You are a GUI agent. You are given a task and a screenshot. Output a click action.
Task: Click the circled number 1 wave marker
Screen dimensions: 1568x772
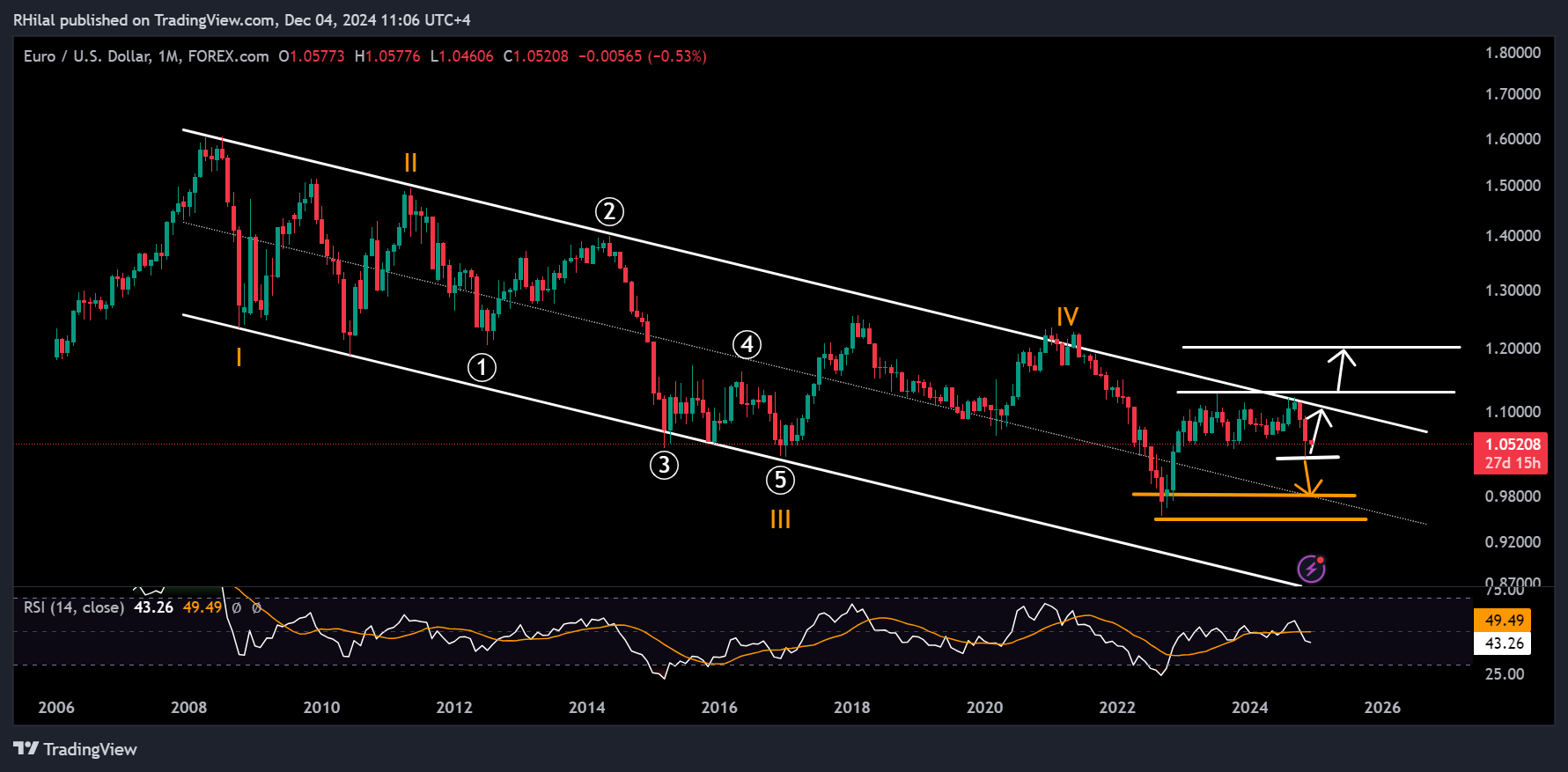coord(482,367)
